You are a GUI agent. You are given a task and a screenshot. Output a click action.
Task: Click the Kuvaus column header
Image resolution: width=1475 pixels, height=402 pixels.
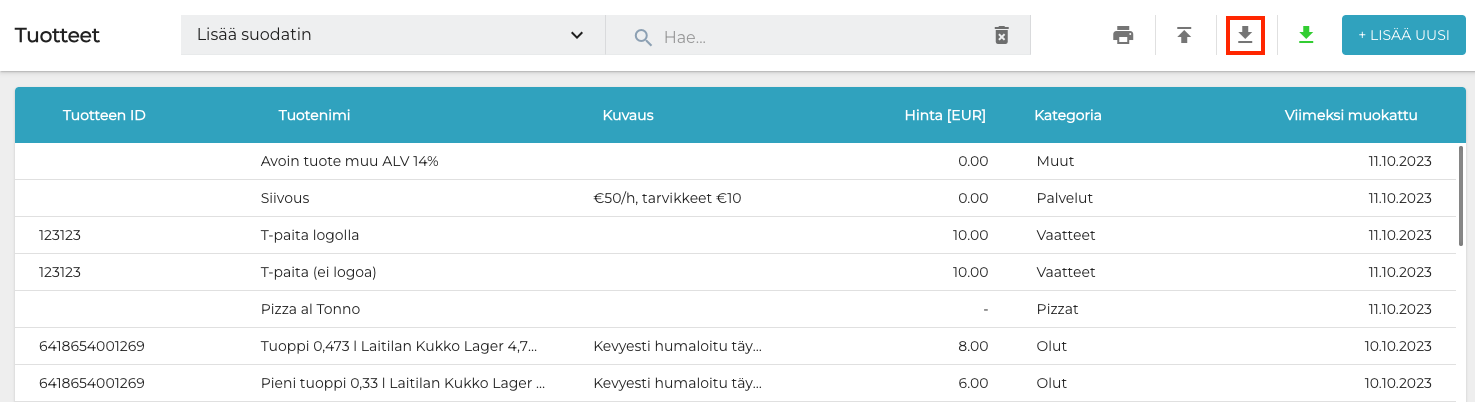pos(628,115)
